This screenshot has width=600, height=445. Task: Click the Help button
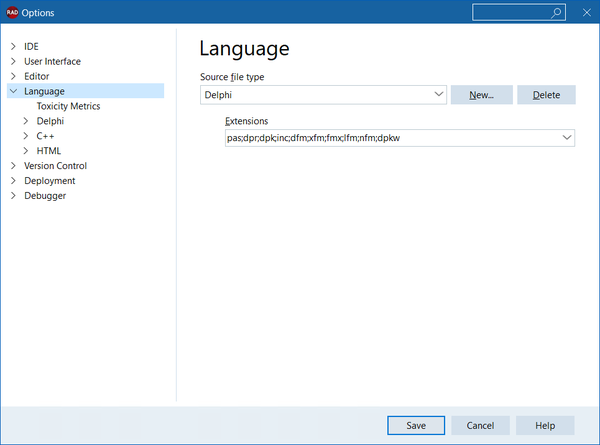(x=545, y=425)
